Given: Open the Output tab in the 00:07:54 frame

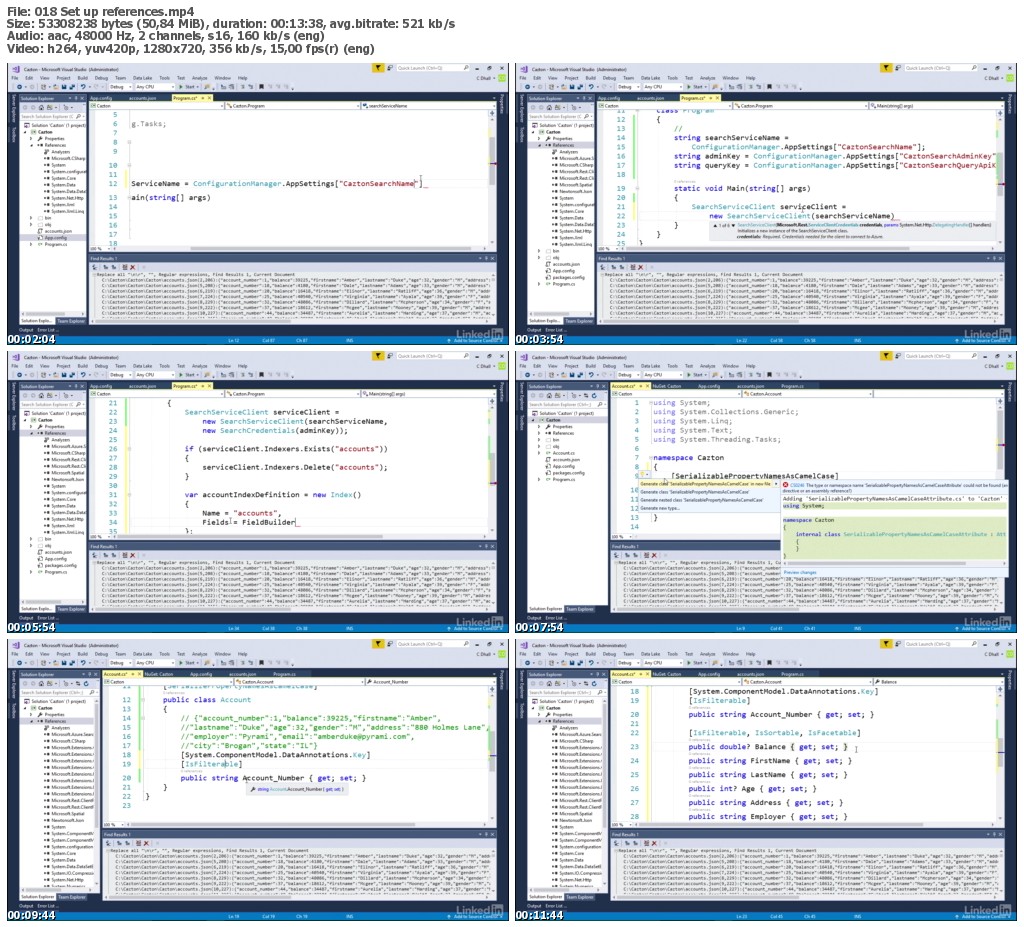Looking at the screenshot, I should click(534, 618).
